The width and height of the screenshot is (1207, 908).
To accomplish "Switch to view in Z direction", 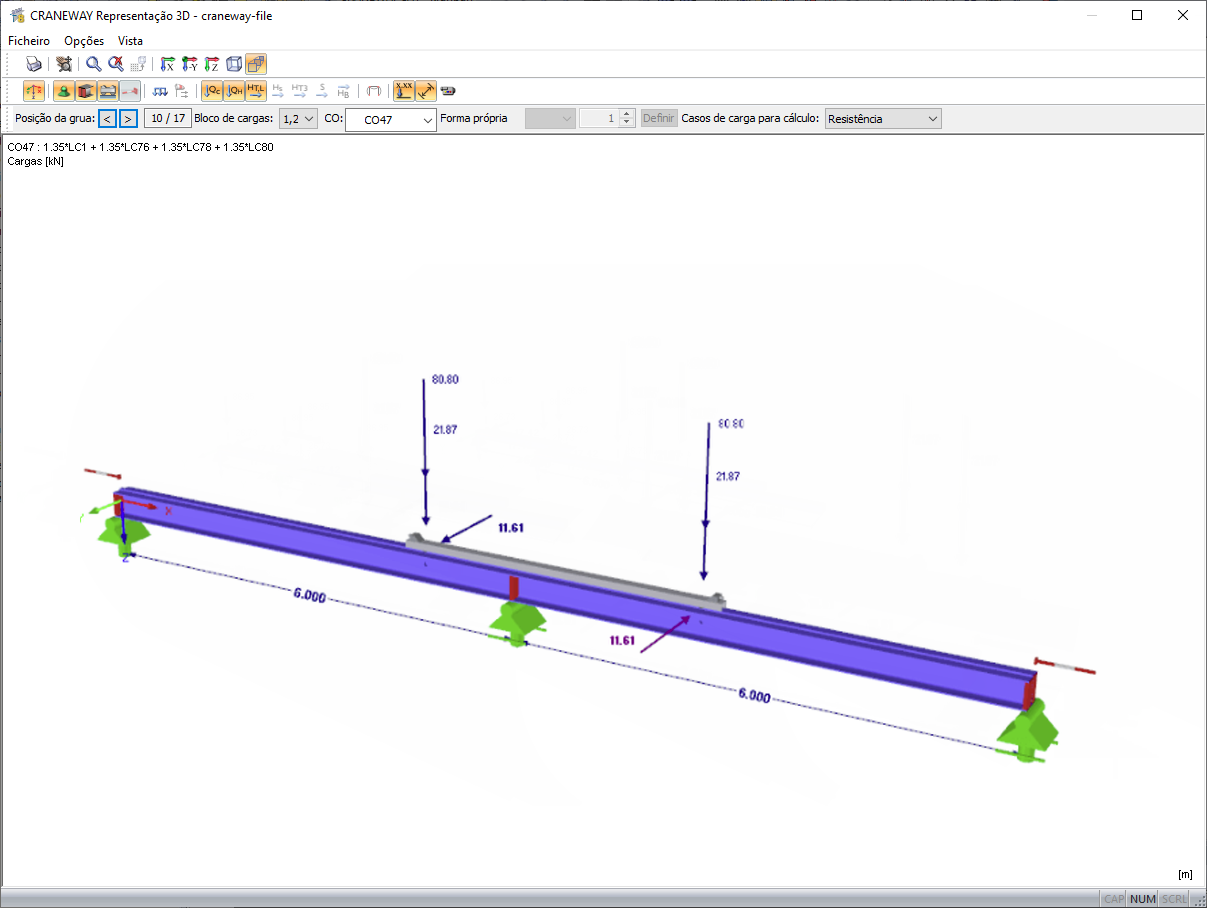I will click(x=212, y=64).
